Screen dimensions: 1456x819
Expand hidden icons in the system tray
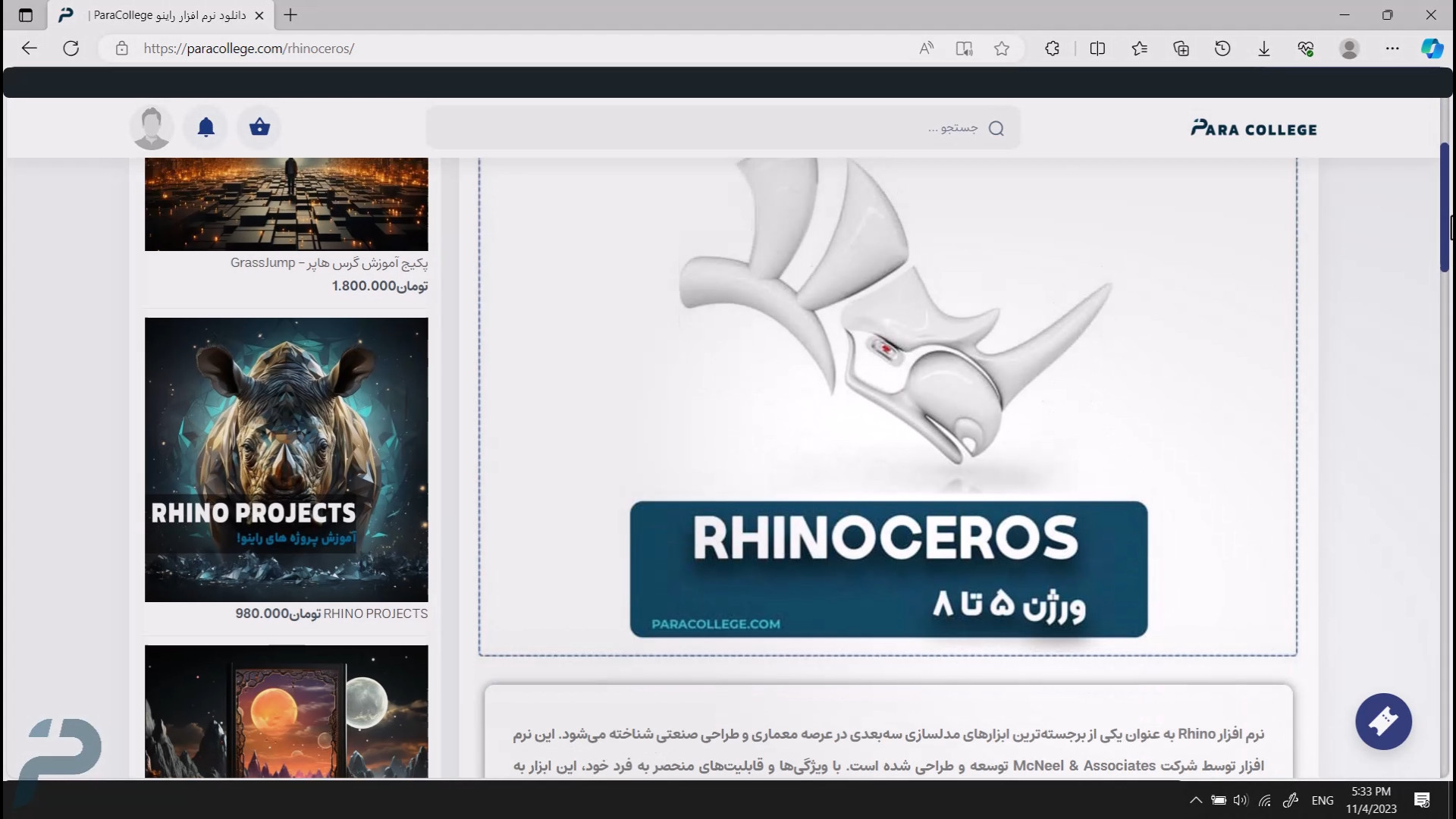pyautogui.click(x=1196, y=799)
